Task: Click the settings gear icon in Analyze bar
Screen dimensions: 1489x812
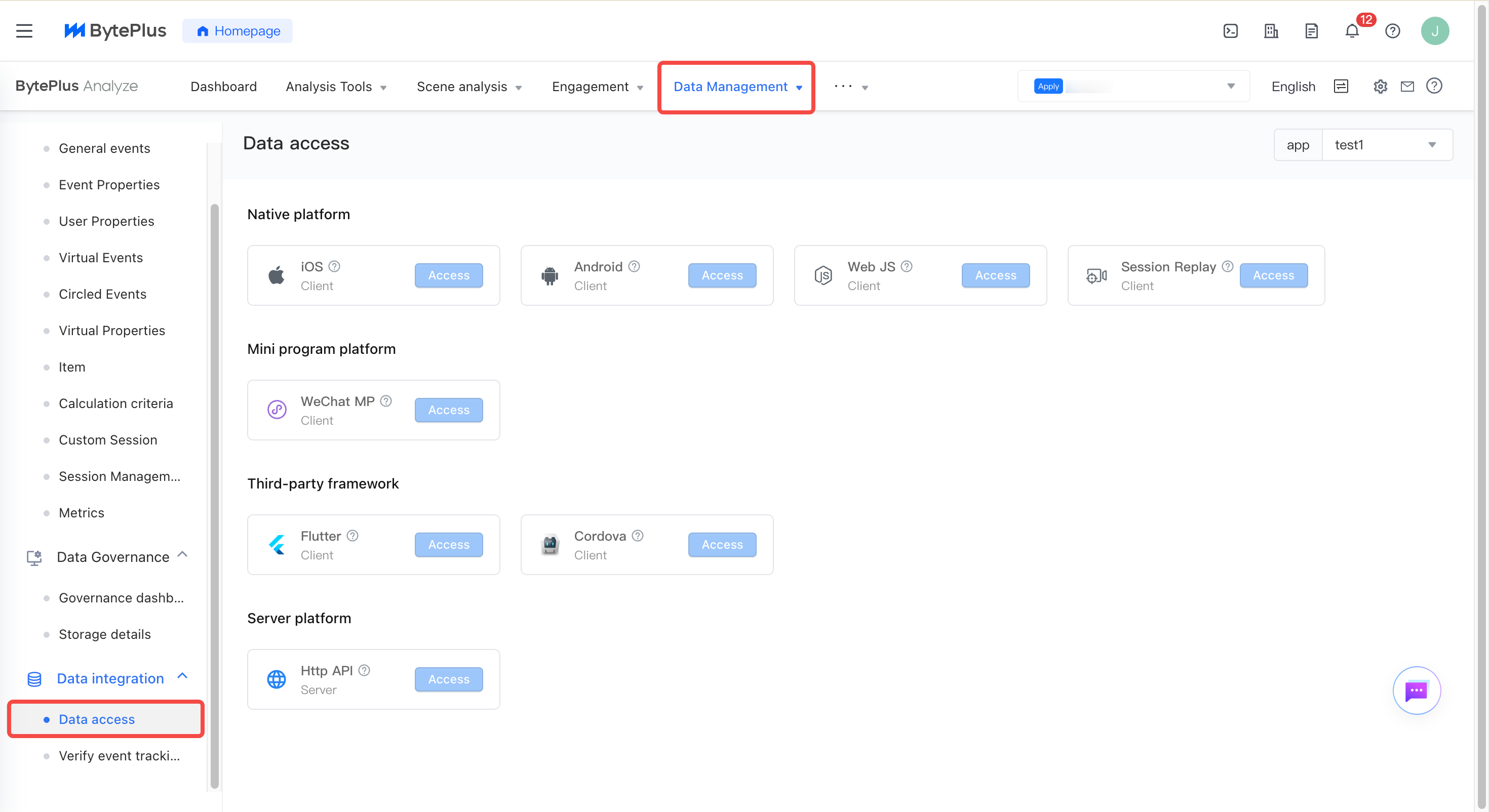Action: 1380,87
